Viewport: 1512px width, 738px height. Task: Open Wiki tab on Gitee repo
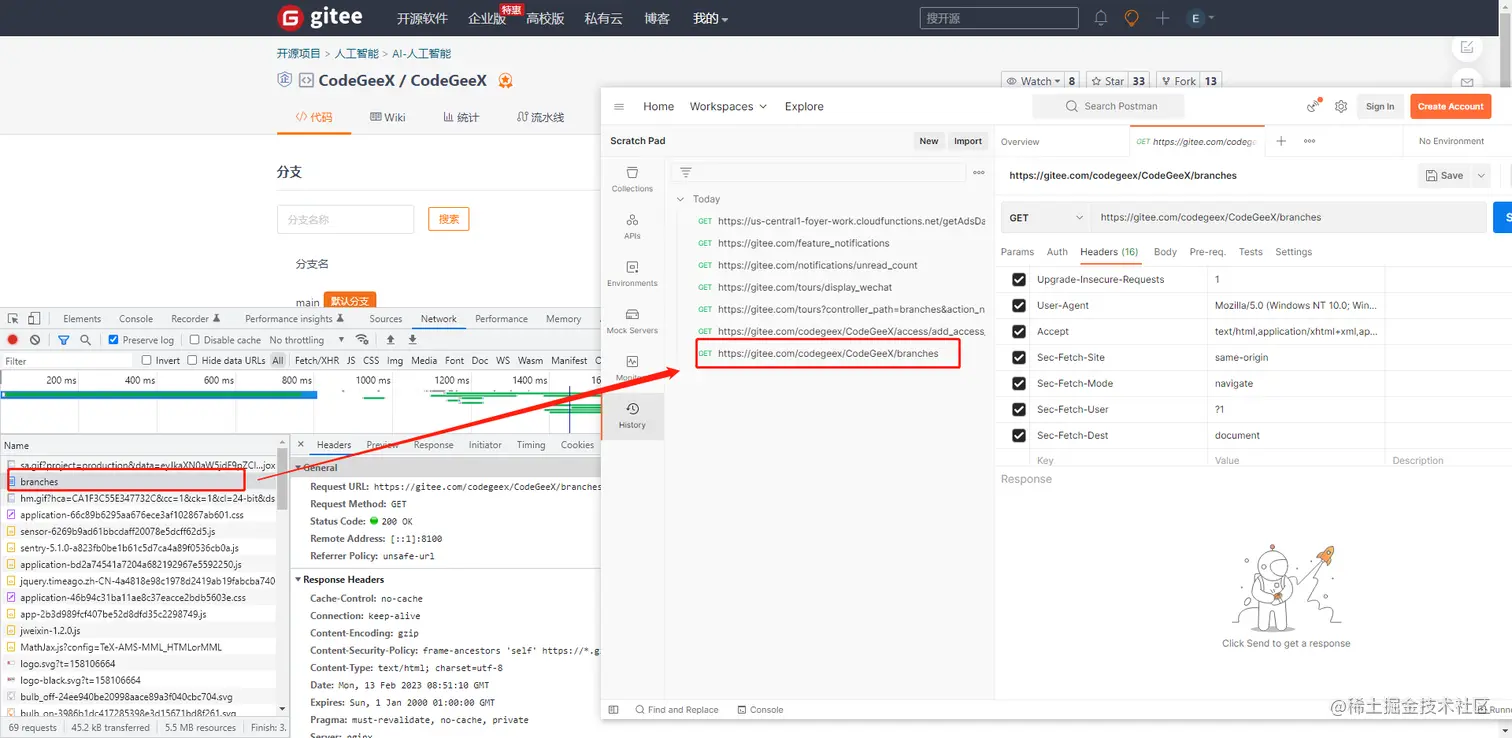coord(387,117)
